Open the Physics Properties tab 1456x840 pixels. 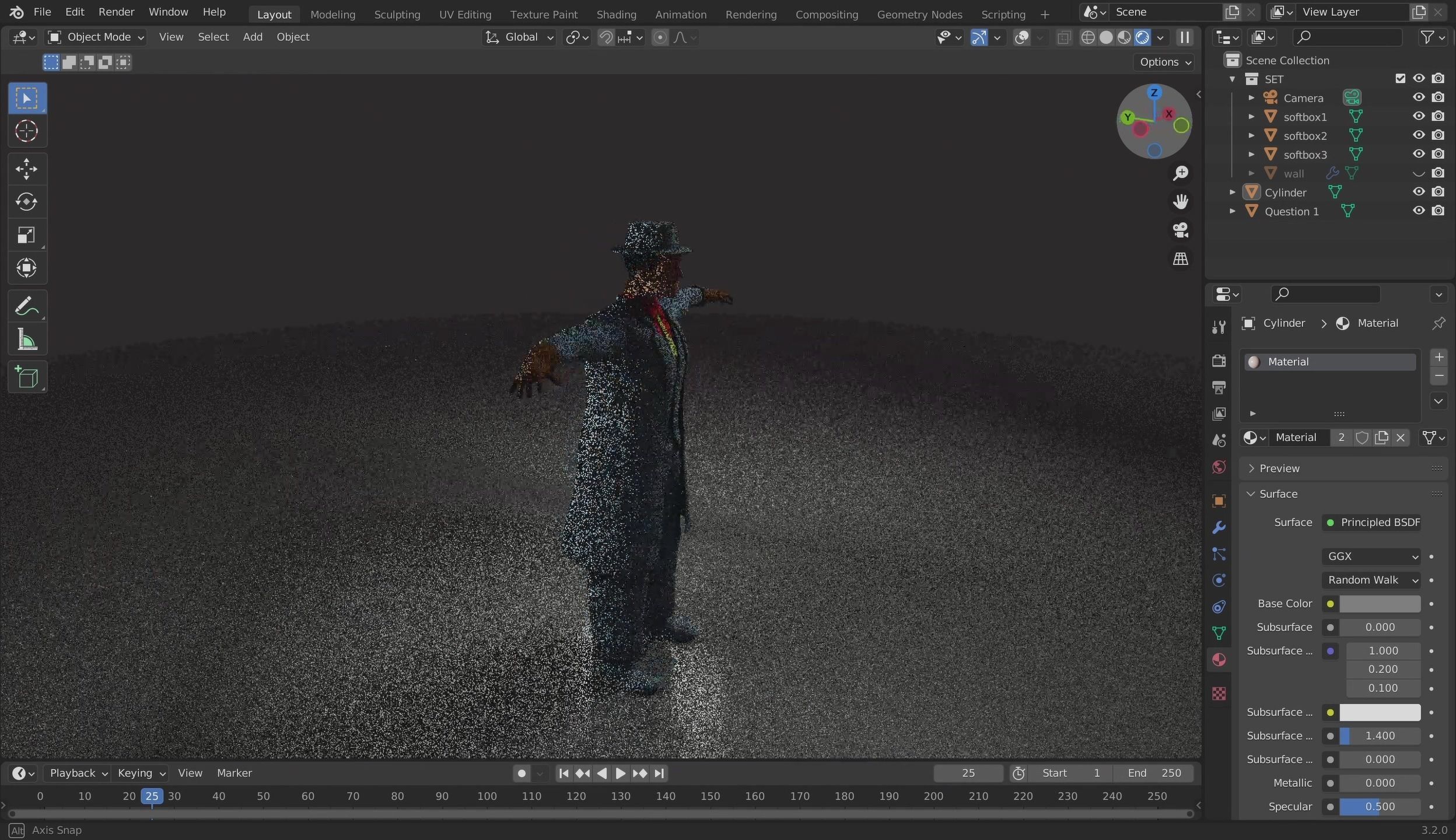[x=1219, y=580]
